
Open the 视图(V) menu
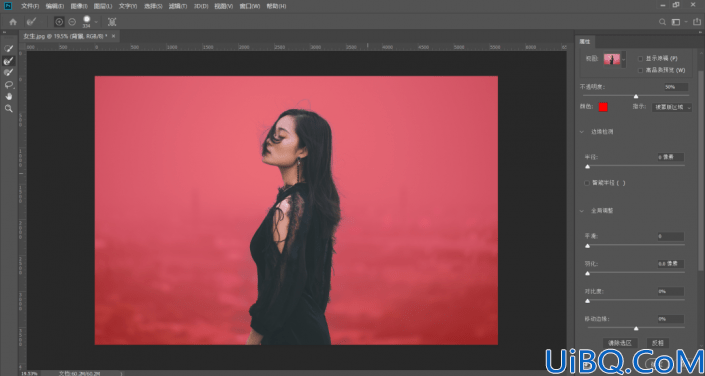pos(223,6)
